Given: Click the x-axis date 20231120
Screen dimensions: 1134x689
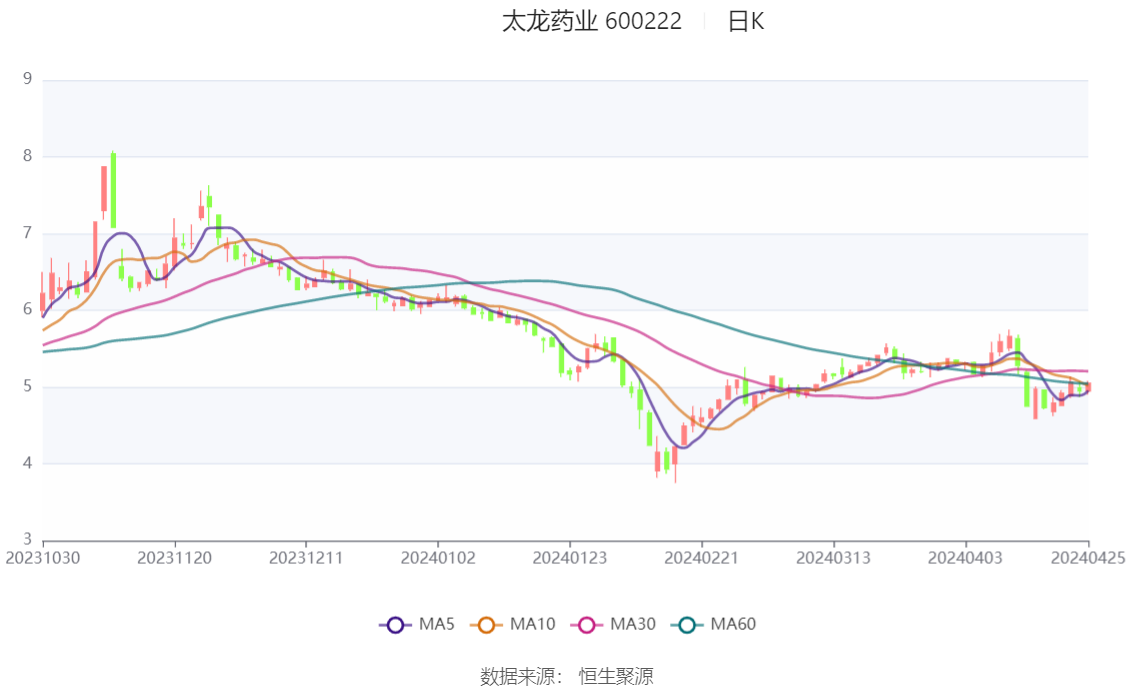Looking at the screenshot, I should pyautogui.click(x=174, y=558).
